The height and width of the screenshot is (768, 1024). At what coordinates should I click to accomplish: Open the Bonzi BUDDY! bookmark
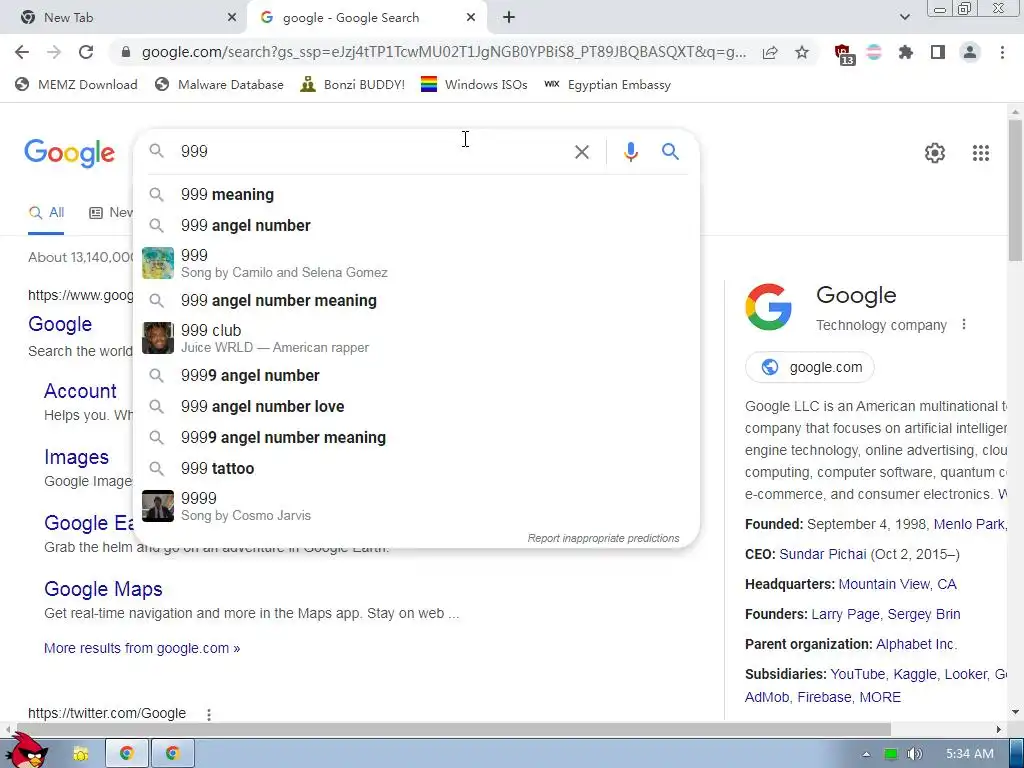pos(353,85)
